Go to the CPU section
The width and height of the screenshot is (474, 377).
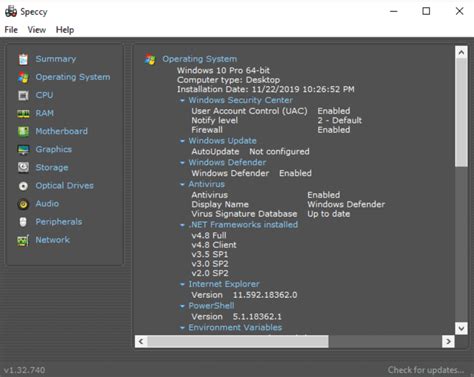(44, 95)
